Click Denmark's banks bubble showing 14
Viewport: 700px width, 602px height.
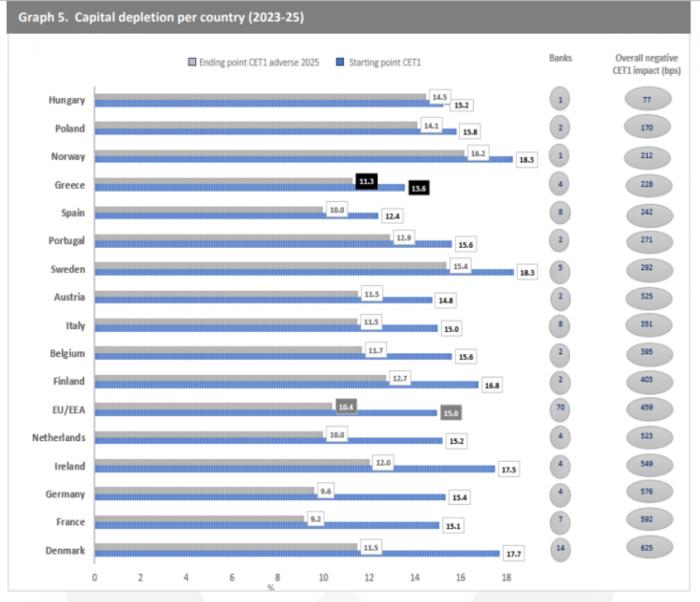(561, 548)
